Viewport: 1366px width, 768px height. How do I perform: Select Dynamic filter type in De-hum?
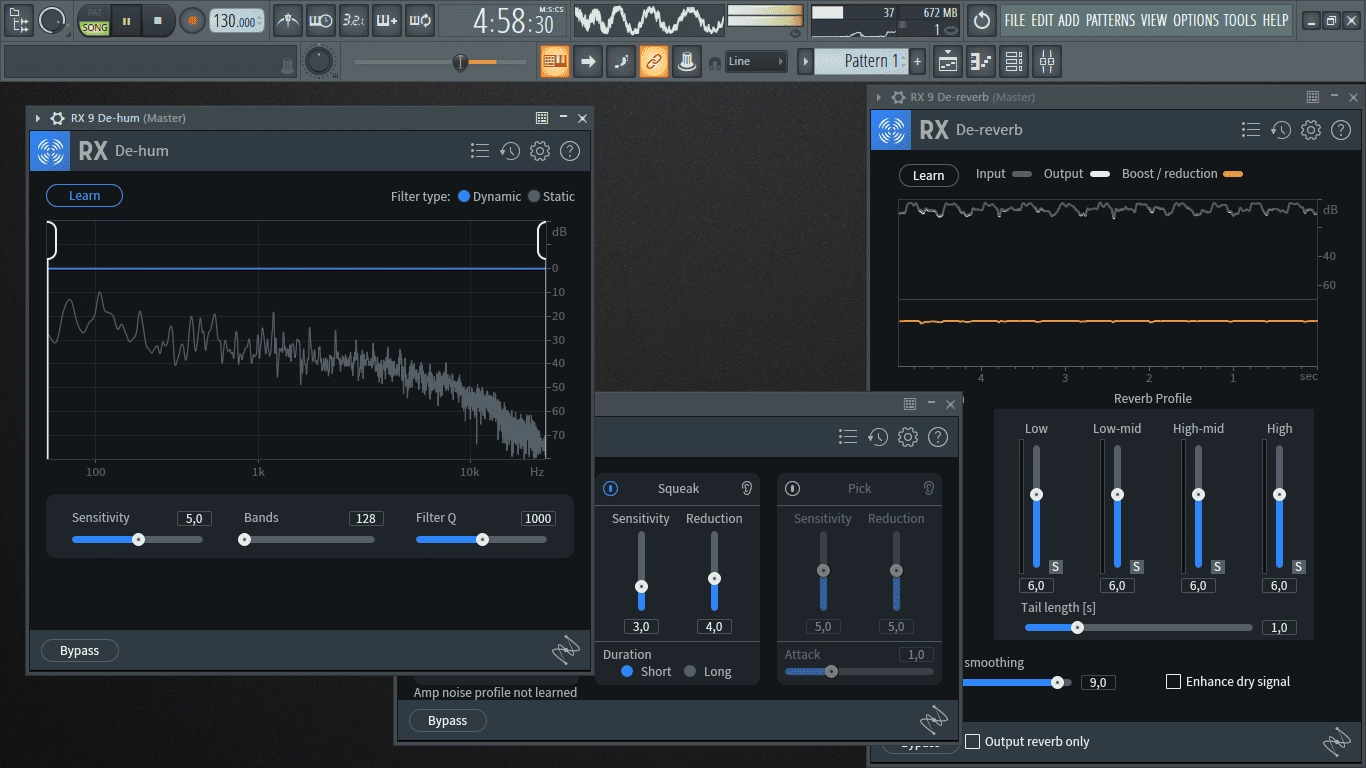[x=464, y=196]
